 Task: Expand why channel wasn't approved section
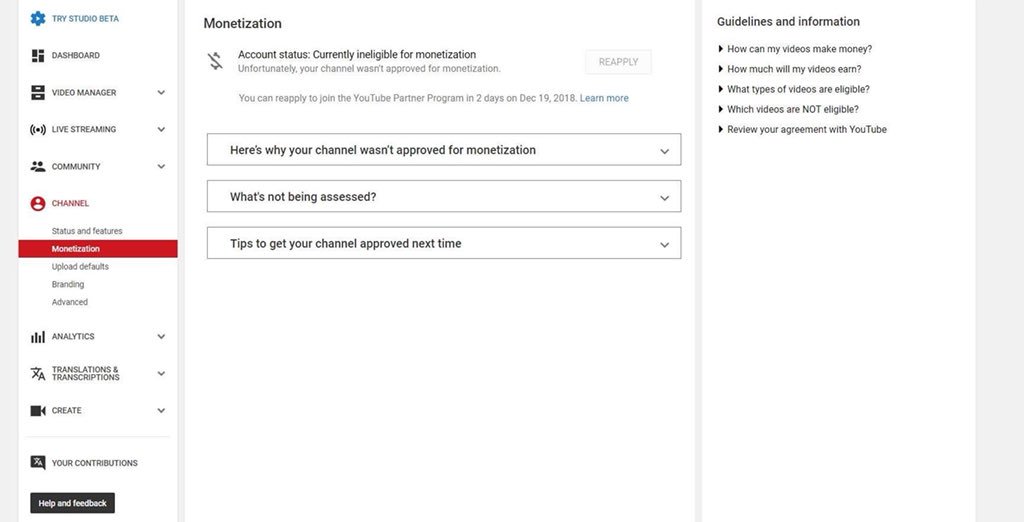pyautogui.click(x=444, y=150)
